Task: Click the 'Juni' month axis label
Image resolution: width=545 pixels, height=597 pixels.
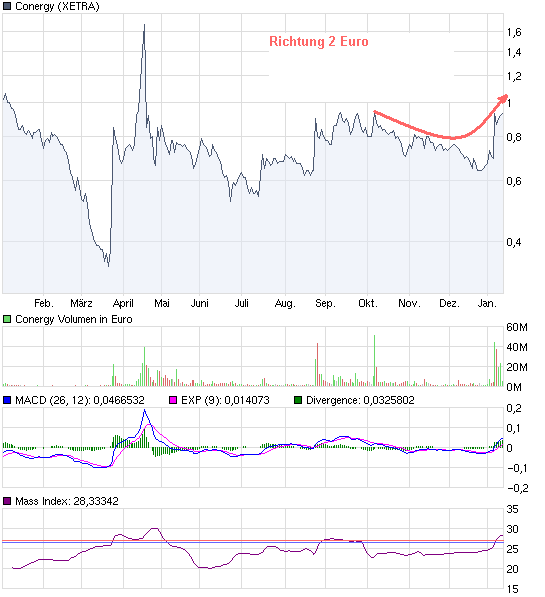Action: (x=200, y=303)
